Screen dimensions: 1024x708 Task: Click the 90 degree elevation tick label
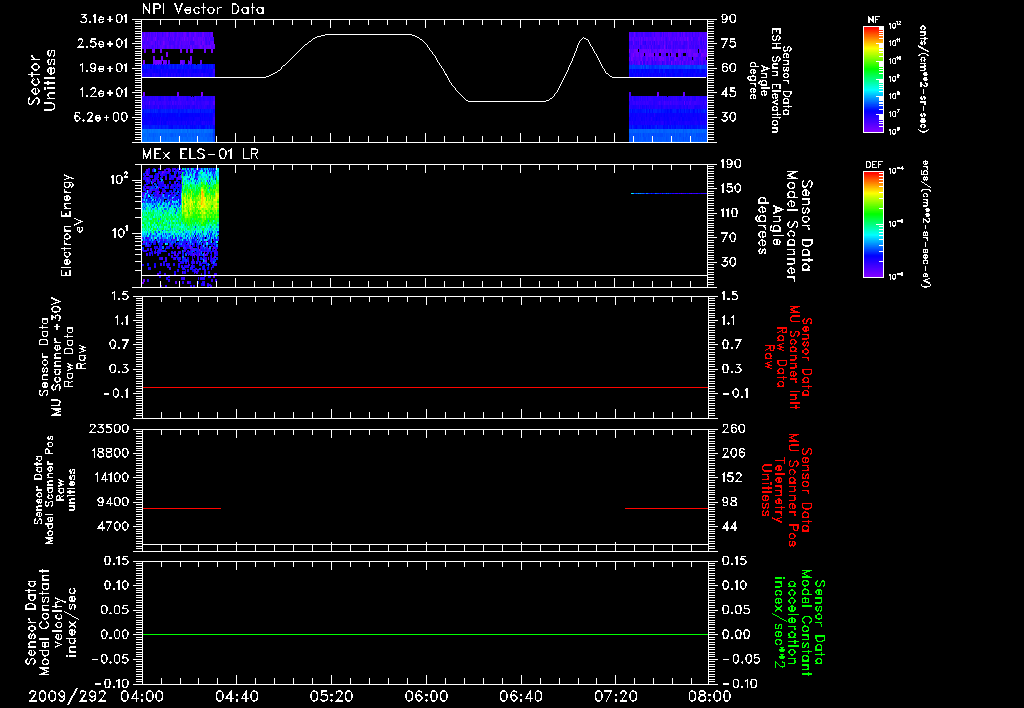tap(729, 19)
